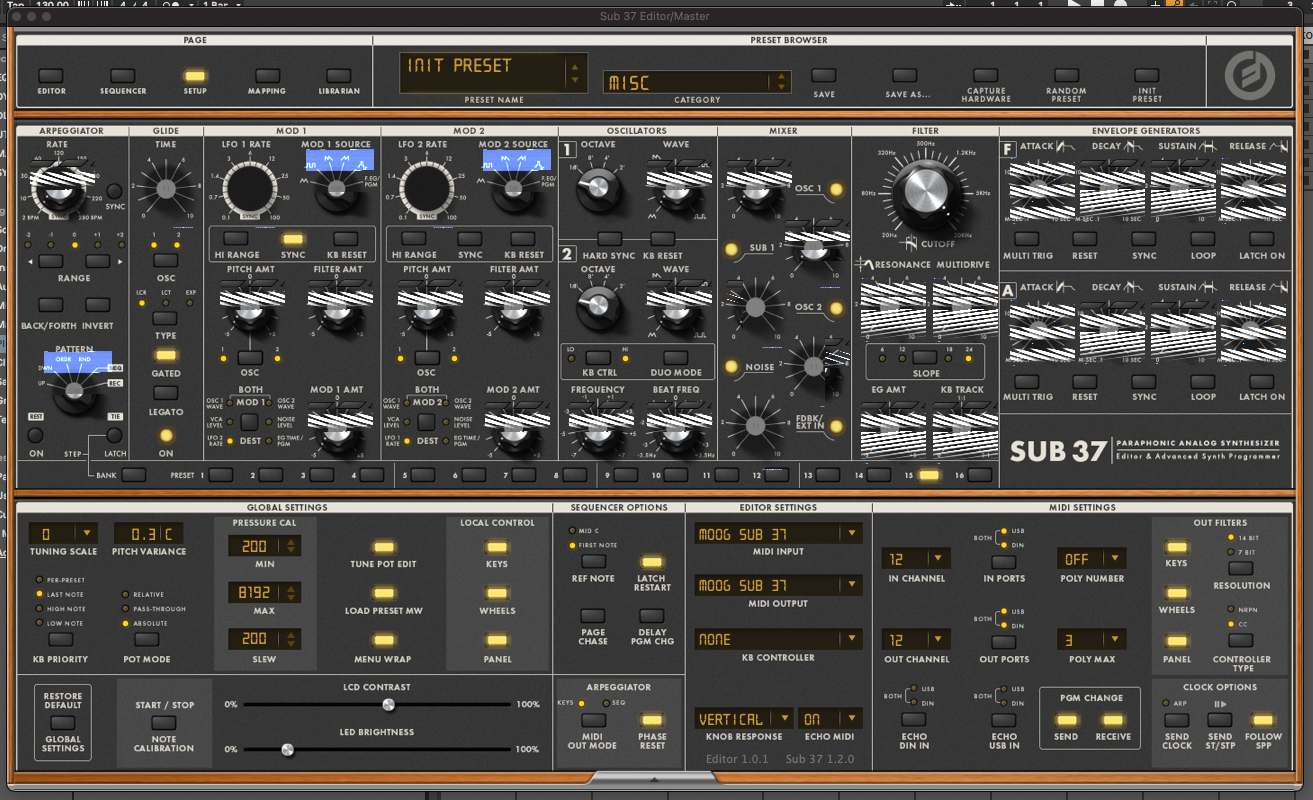
Task: Open the Librarian page
Action: pyautogui.click(x=339, y=76)
